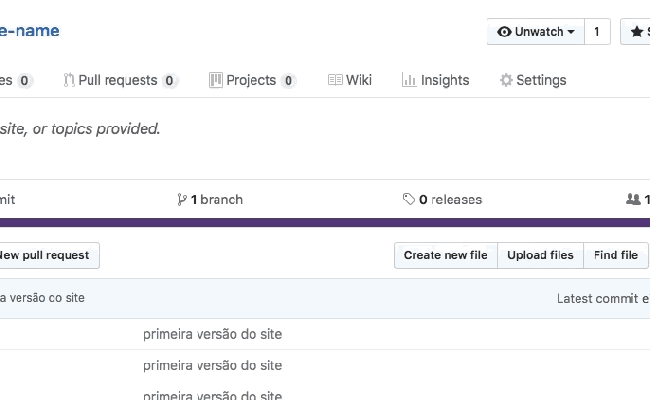Click the Wiki book icon
Image resolution: width=650 pixels, height=400 pixels.
335,80
